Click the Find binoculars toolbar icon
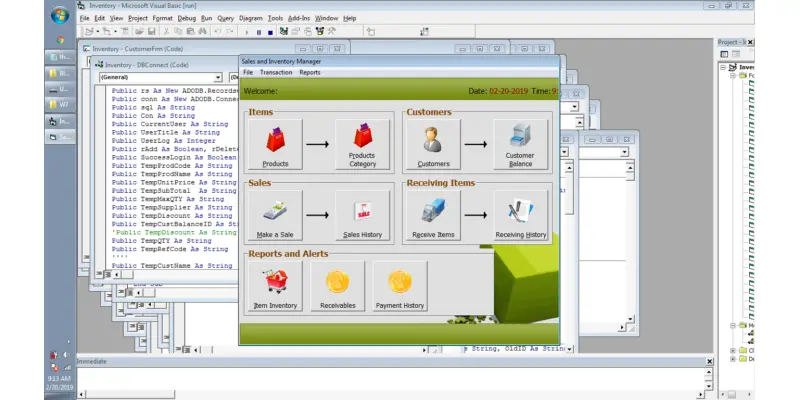800x400 pixels. coord(203,32)
